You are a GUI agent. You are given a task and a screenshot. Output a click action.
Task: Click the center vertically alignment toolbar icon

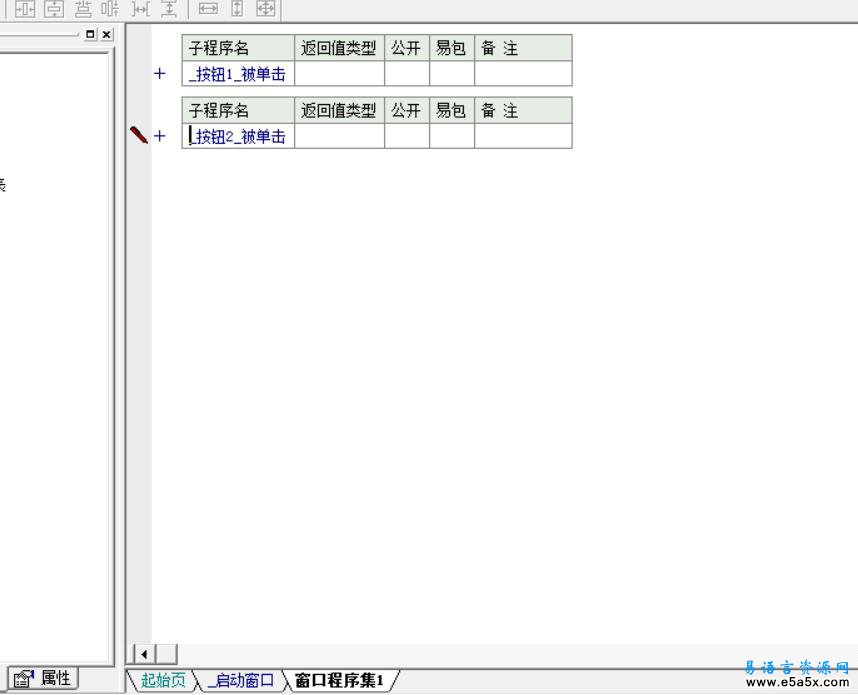[53, 9]
